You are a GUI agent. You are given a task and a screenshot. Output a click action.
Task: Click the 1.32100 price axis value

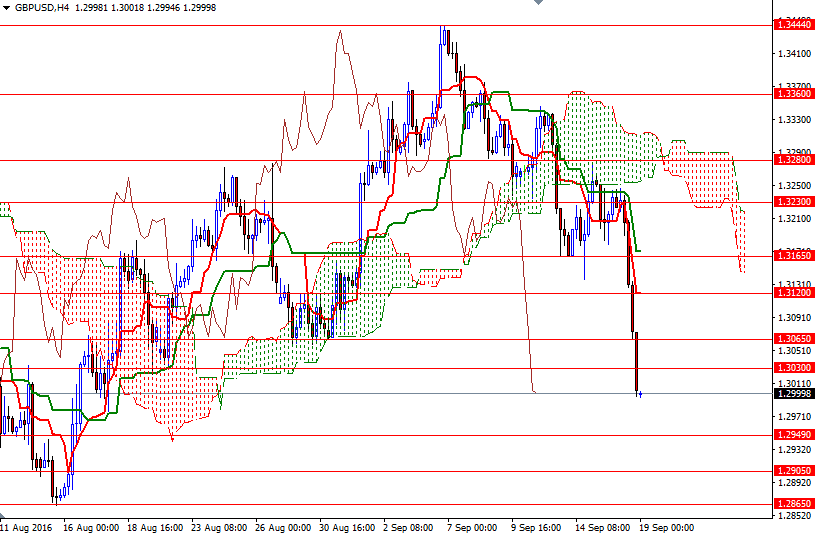click(x=794, y=218)
